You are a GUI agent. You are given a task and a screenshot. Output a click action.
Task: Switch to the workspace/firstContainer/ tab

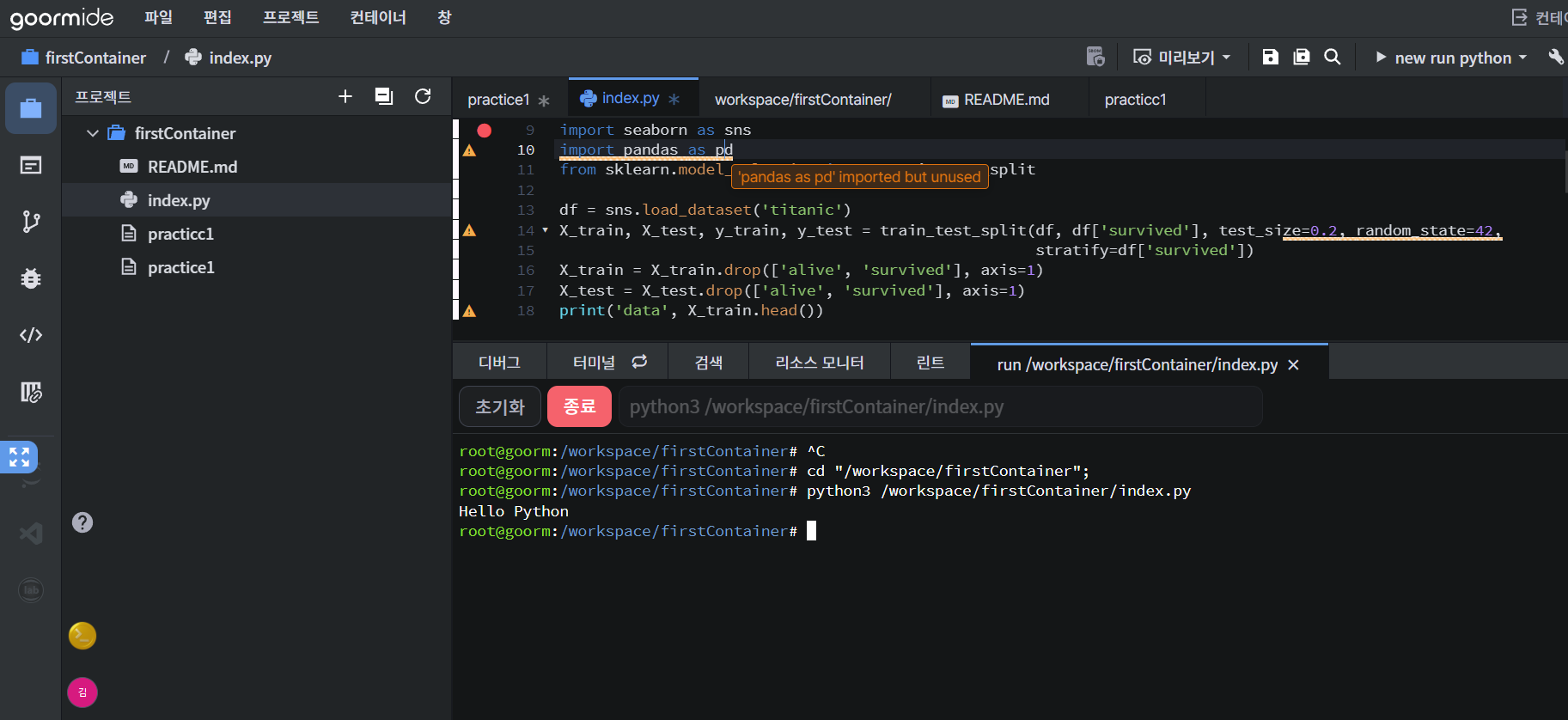tap(815, 100)
